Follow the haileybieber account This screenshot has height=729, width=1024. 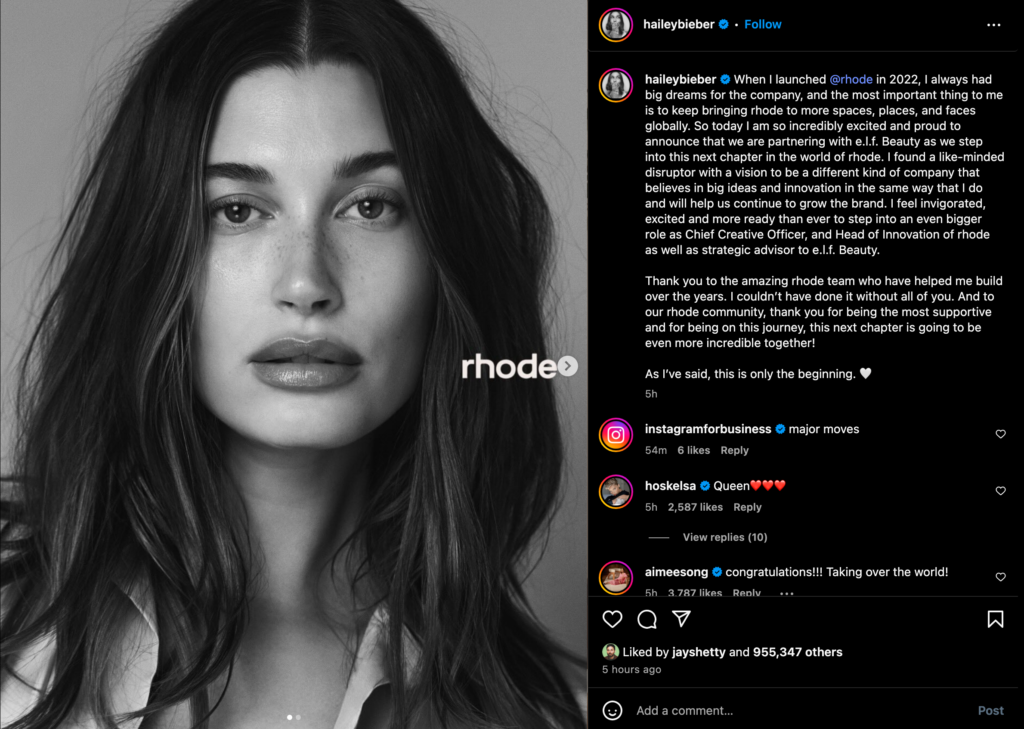pyautogui.click(x=763, y=24)
